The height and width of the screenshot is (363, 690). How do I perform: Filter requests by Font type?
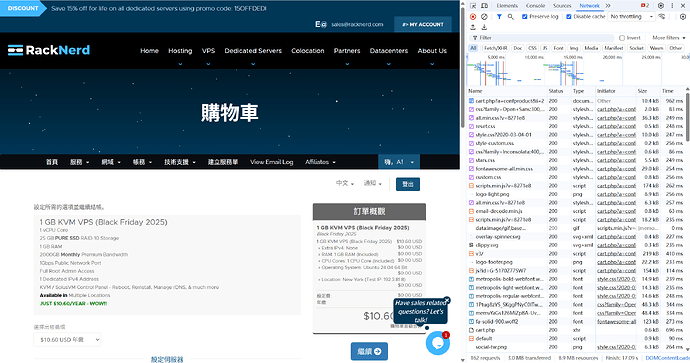point(558,48)
